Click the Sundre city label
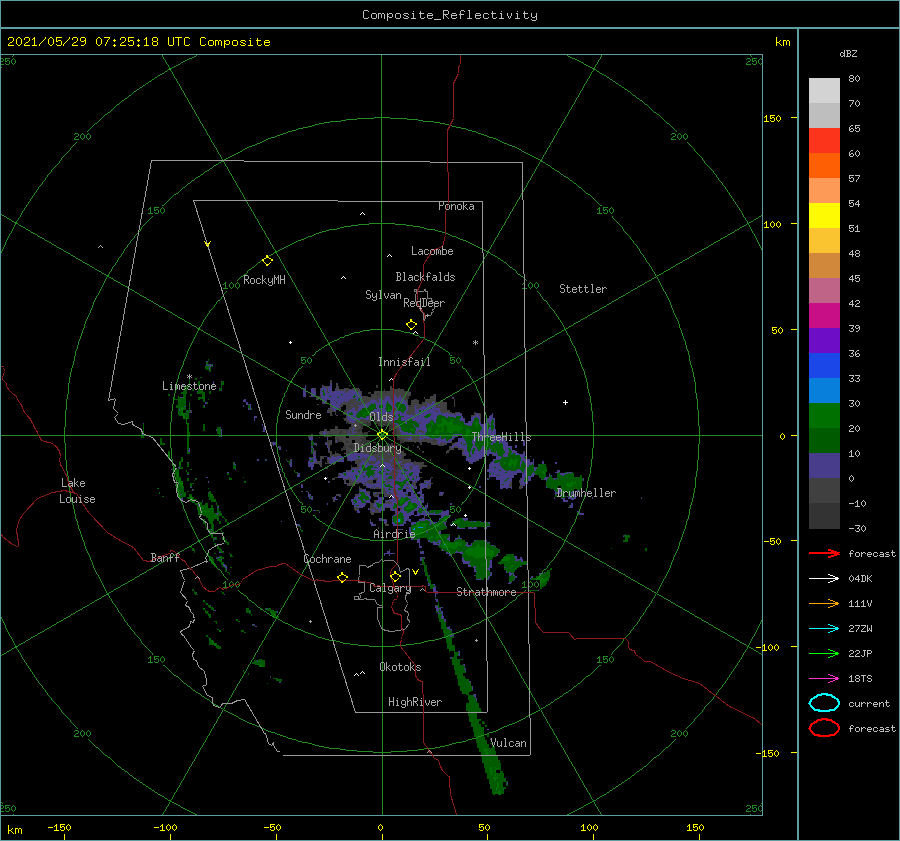900x841 pixels. (x=303, y=415)
